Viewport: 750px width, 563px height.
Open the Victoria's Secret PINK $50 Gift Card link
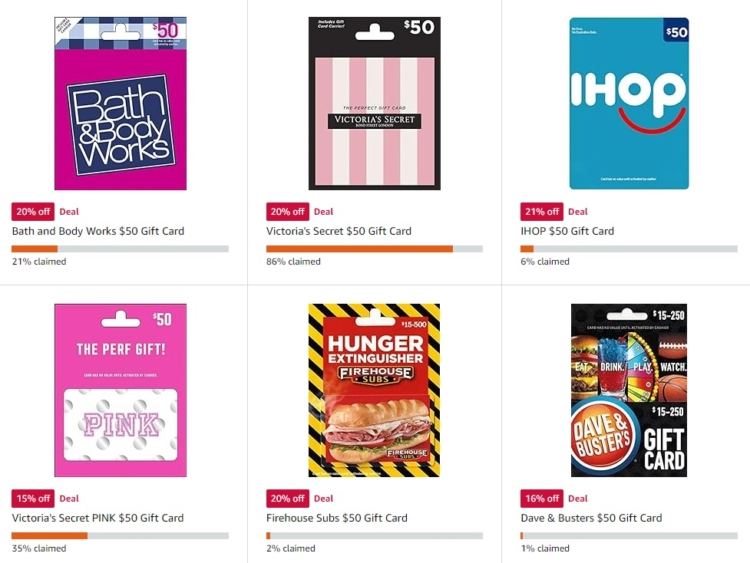(98, 518)
